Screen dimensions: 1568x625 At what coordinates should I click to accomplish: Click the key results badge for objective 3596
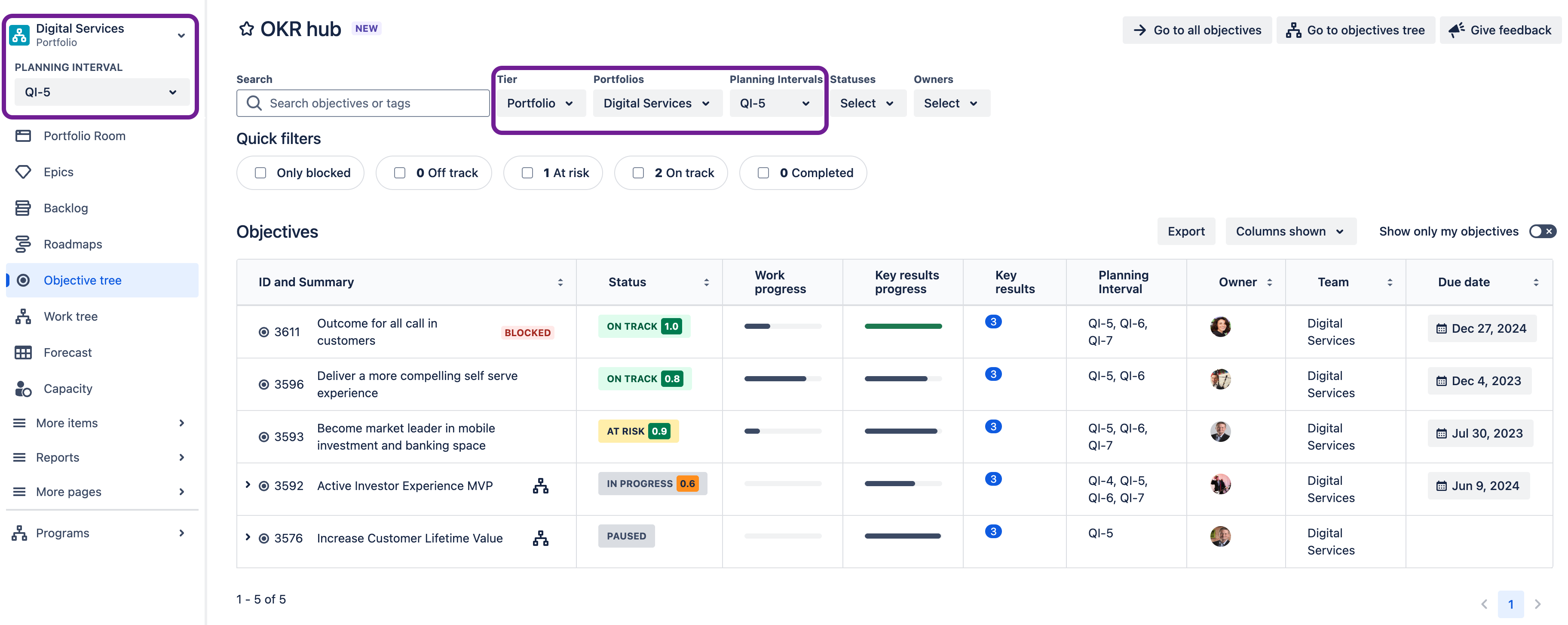(993, 374)
